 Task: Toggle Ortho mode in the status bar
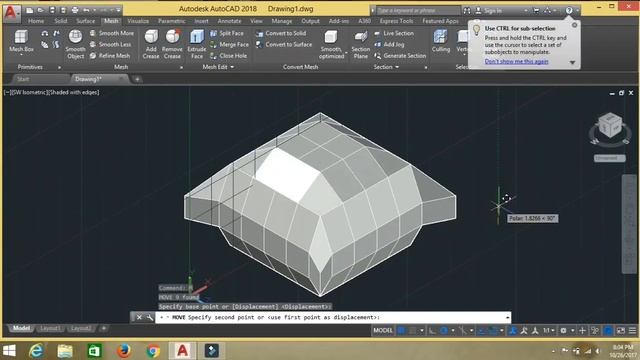click(x=432, y=330)
